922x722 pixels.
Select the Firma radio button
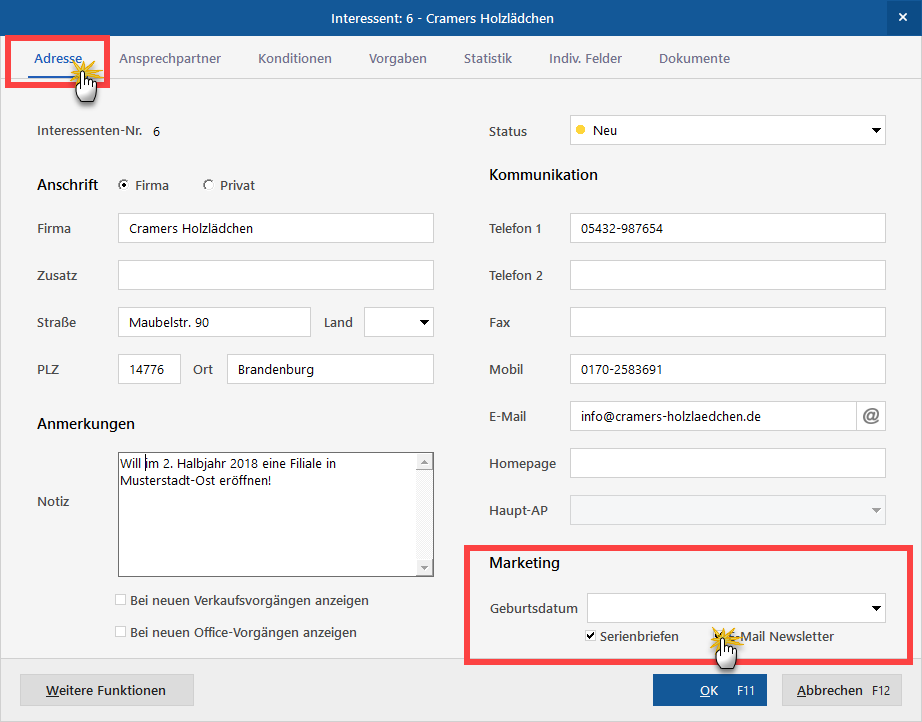(x=123, y=185)
